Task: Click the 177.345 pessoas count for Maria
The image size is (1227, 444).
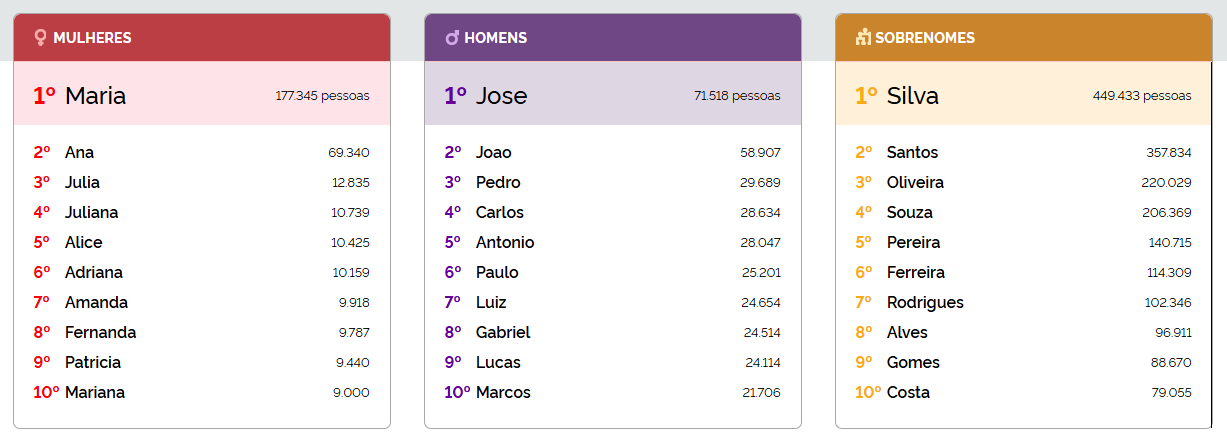Action: (322, 96)
